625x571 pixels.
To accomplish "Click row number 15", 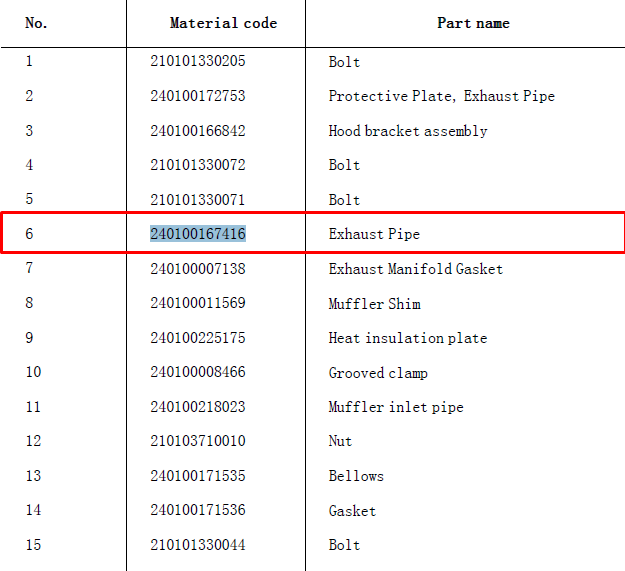I will pyautogui.click(x=33, y=545).
